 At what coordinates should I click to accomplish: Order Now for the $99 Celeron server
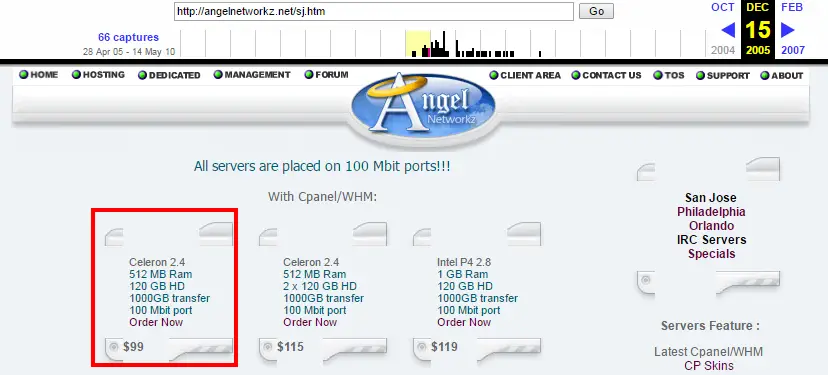point(156,322)
